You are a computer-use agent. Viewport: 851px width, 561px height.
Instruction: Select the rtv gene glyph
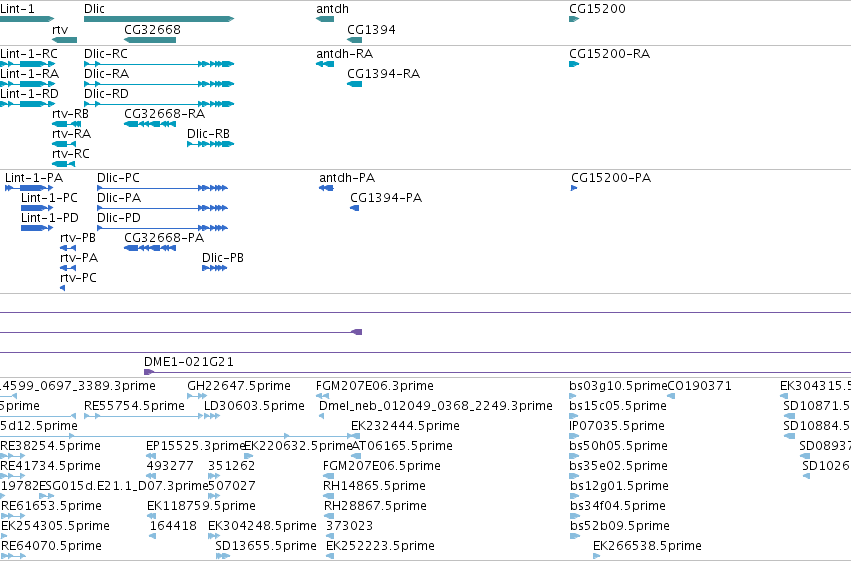[x=65, y=40]
